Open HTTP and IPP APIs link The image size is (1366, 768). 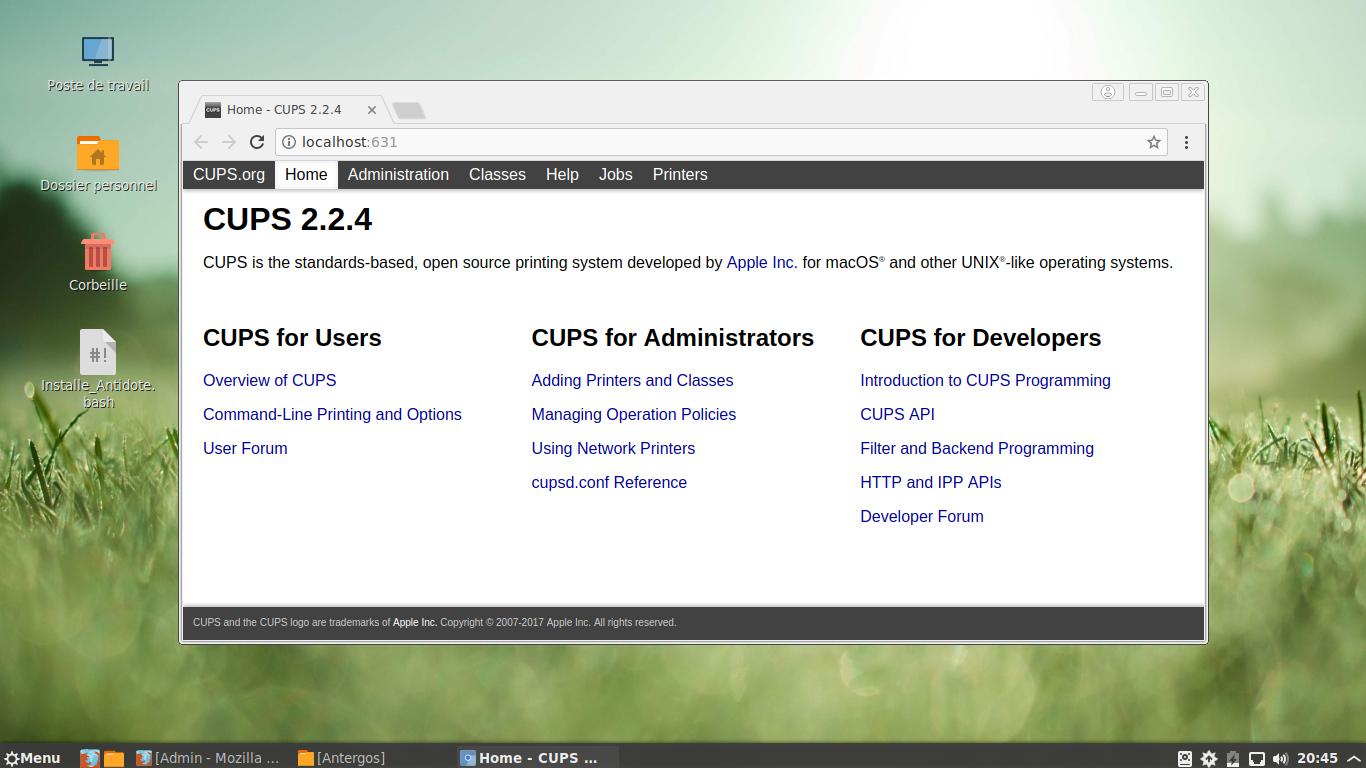click(930, 482)
